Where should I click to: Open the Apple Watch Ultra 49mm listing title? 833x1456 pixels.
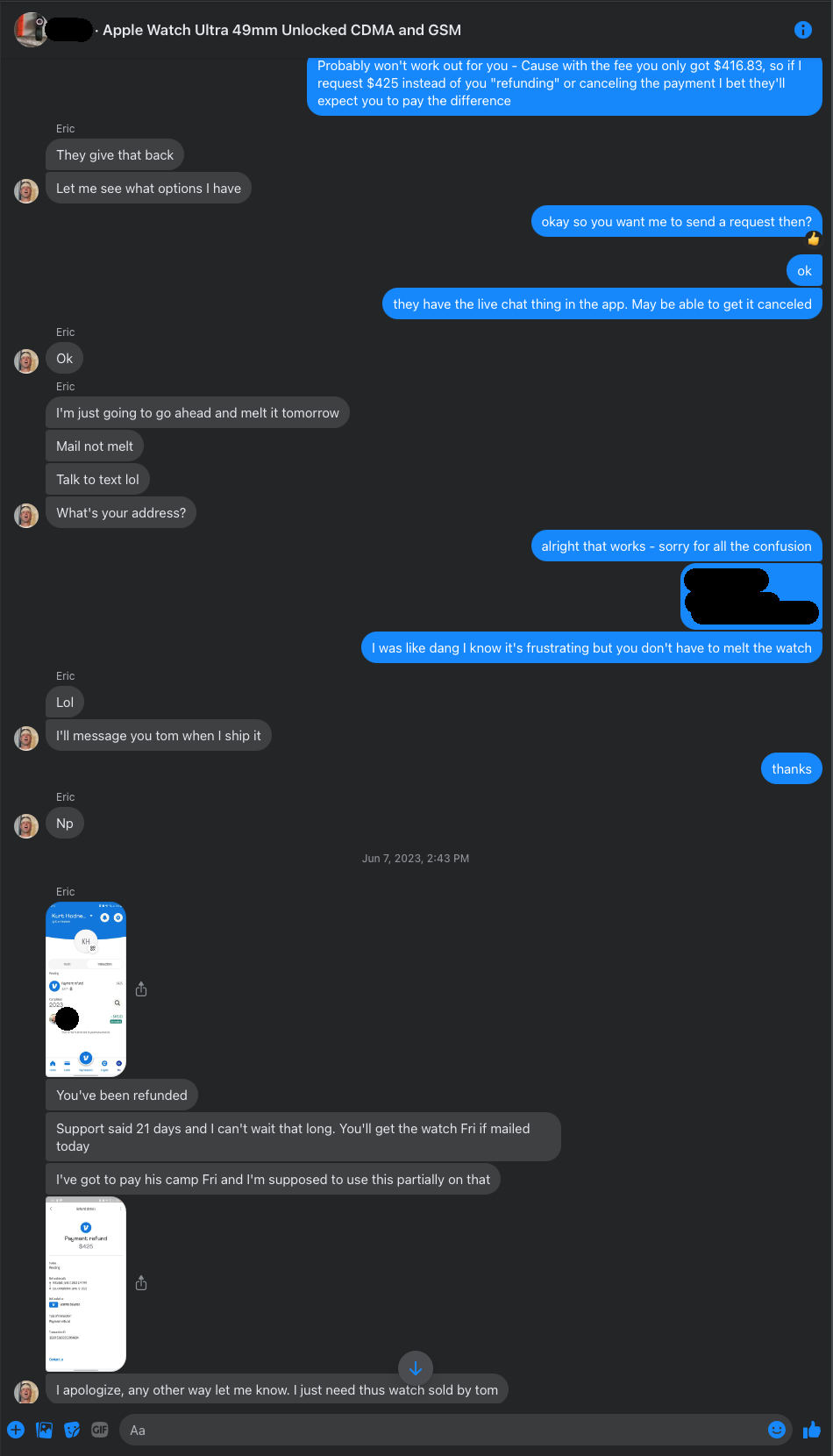click(281, 30)
